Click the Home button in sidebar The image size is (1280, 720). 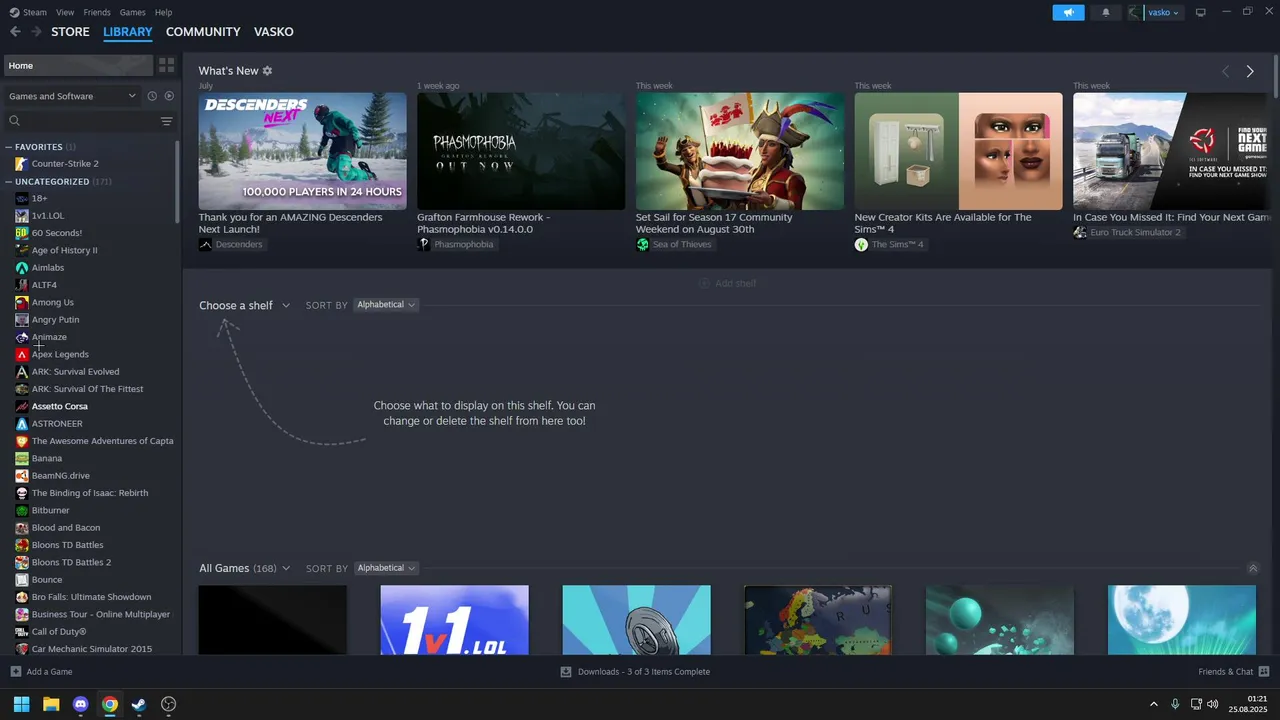(78, 65)
